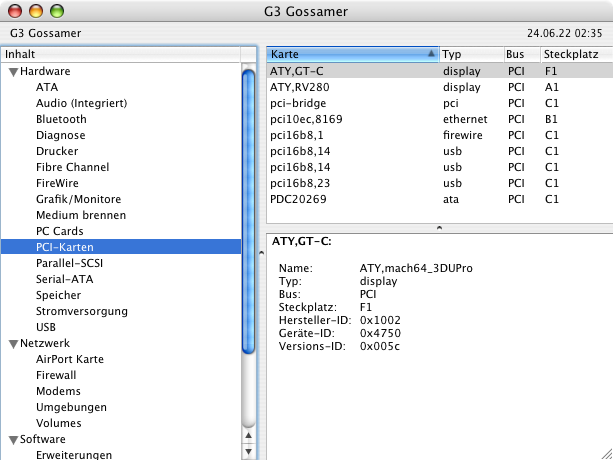Click the Netzwerk category label
The image size is (613, 460).
click(x=45, y=343)
